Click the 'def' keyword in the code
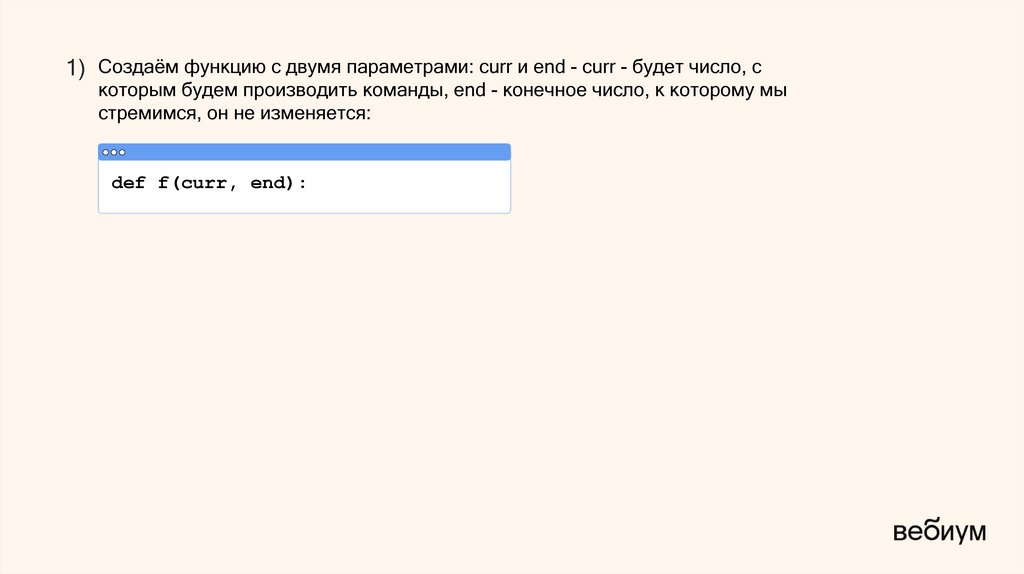The height and width of the screenshot is (574, 1024). click(x=128, y=183)
